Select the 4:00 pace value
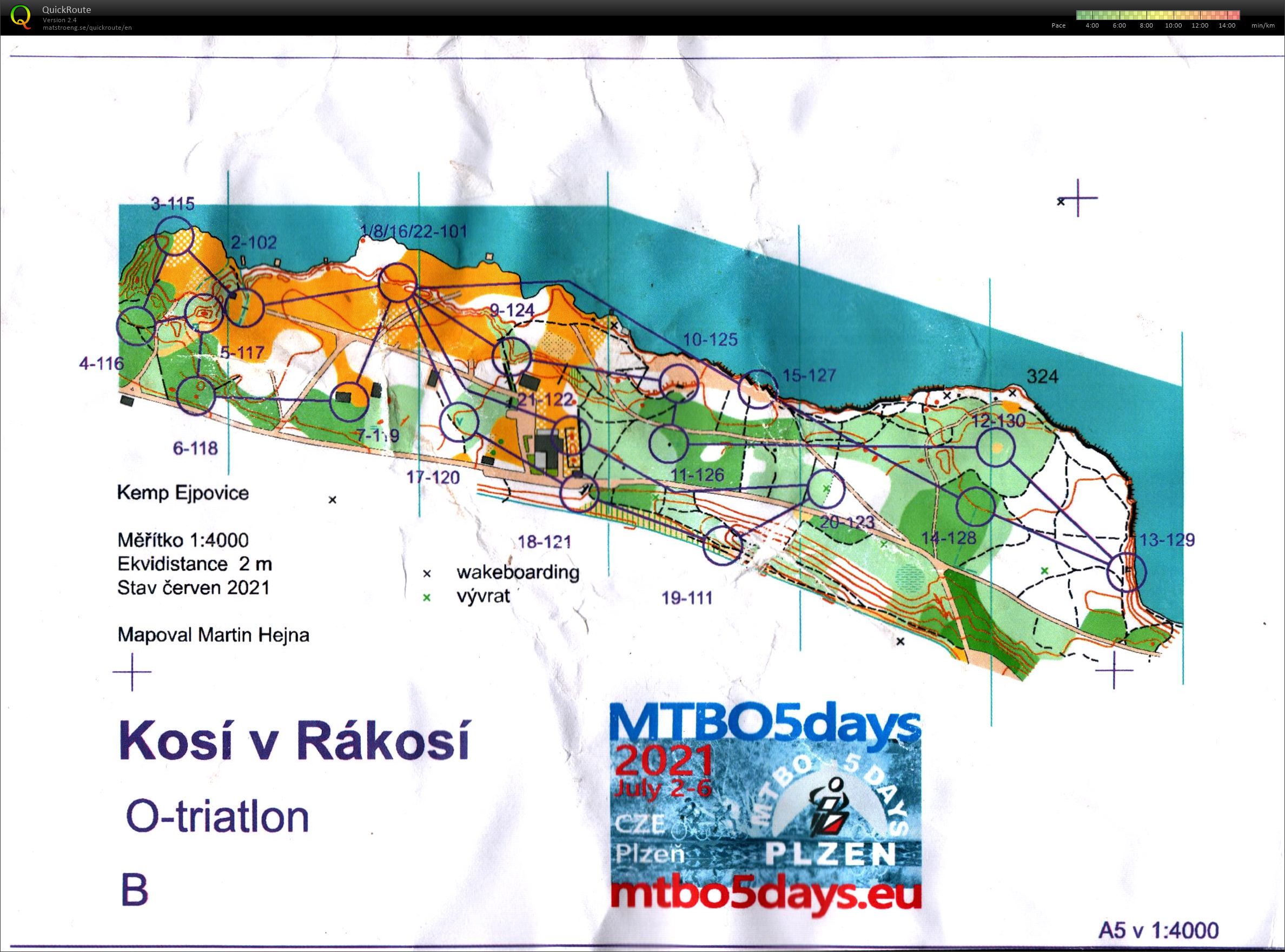The height and width of the screenshot is (952, 1285). pos(1092,25)
